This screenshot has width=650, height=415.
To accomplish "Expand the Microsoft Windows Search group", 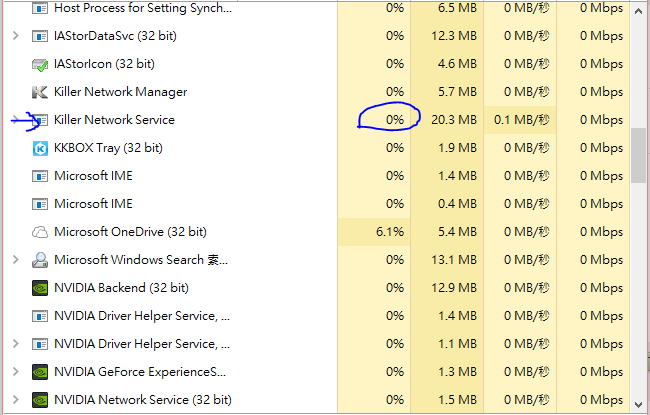I will coord(15,260).
